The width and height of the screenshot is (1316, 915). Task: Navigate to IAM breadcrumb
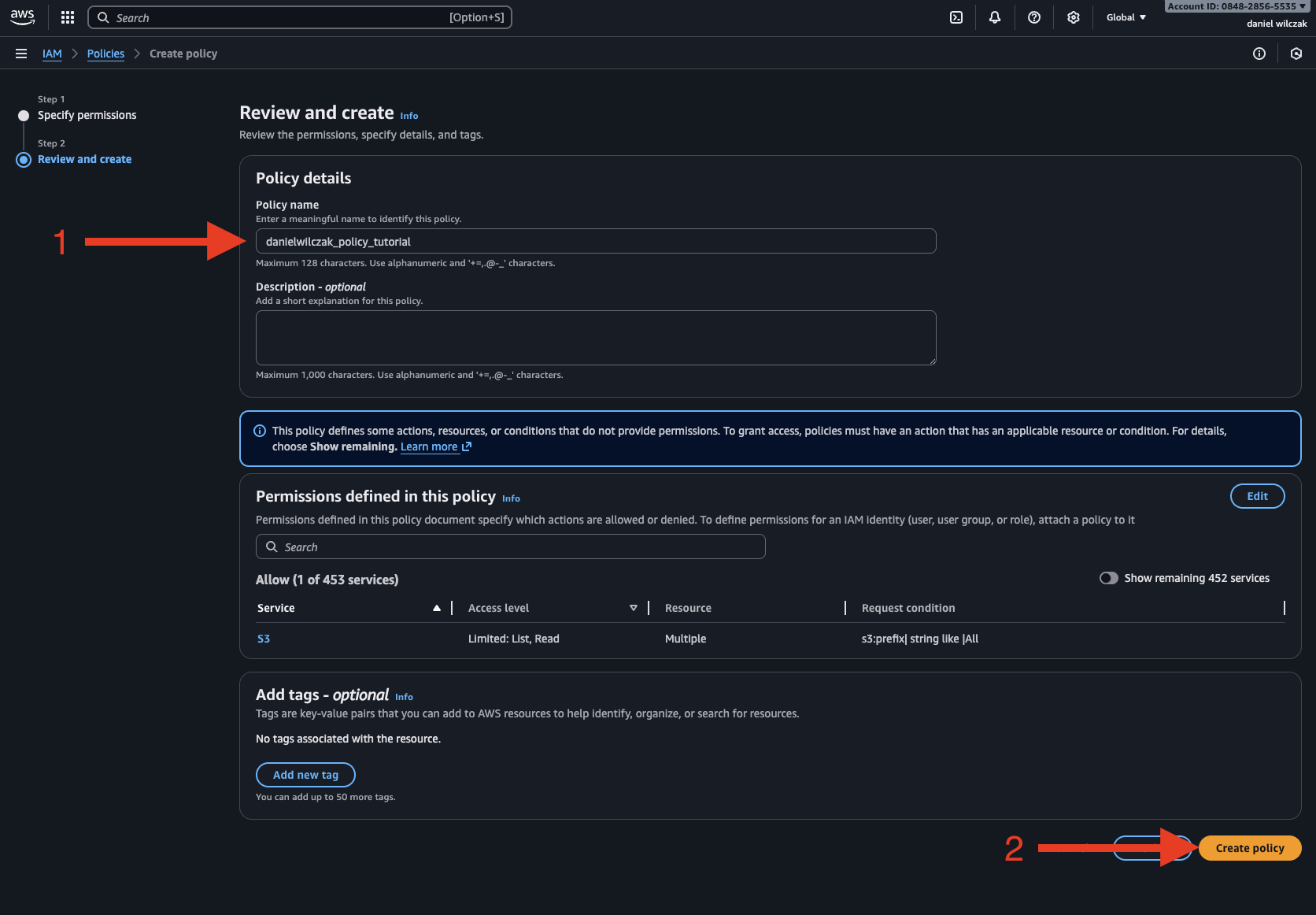point(52,54)
